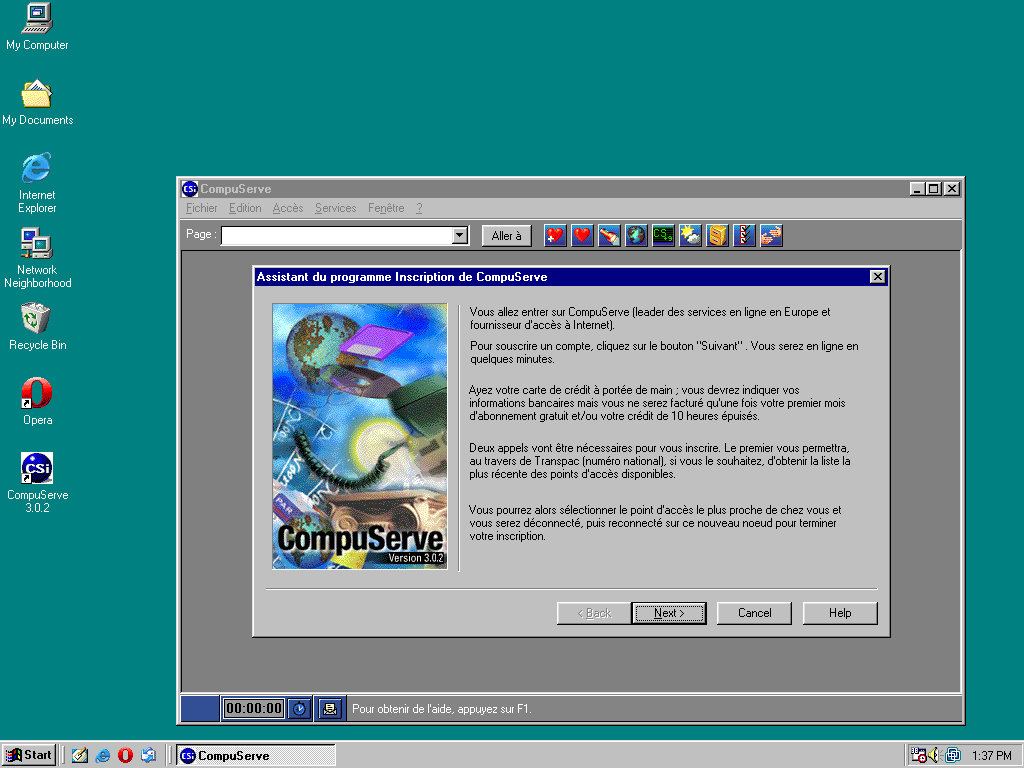Click the speaker volume icon in the tray
The image size is (1024, 768).
[x=935, y=756]
